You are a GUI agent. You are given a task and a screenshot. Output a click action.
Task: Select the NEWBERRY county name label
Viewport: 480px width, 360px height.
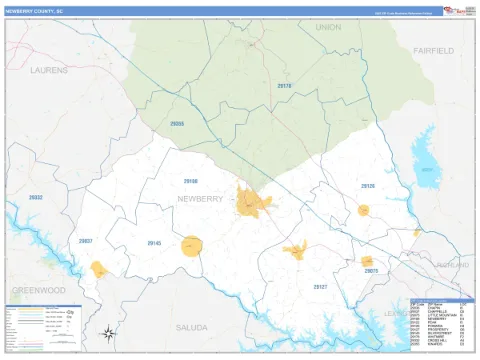[x=200, y=199]
